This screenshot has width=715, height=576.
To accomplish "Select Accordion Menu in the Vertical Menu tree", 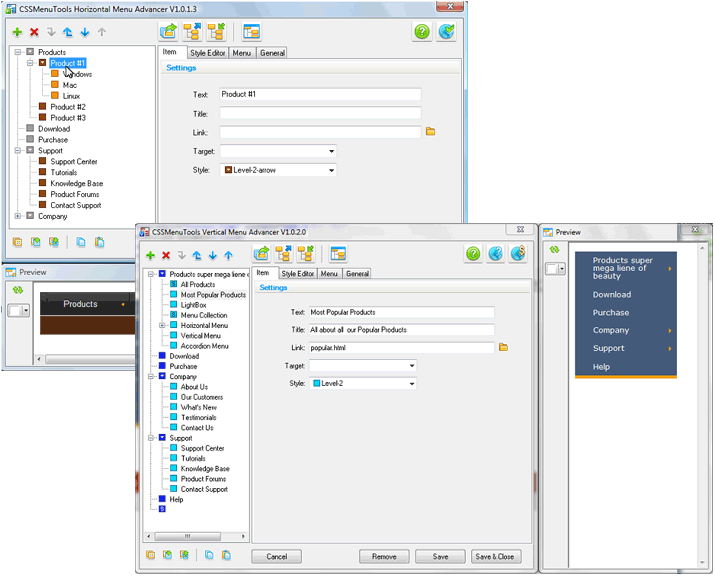I will pos(205,346).
